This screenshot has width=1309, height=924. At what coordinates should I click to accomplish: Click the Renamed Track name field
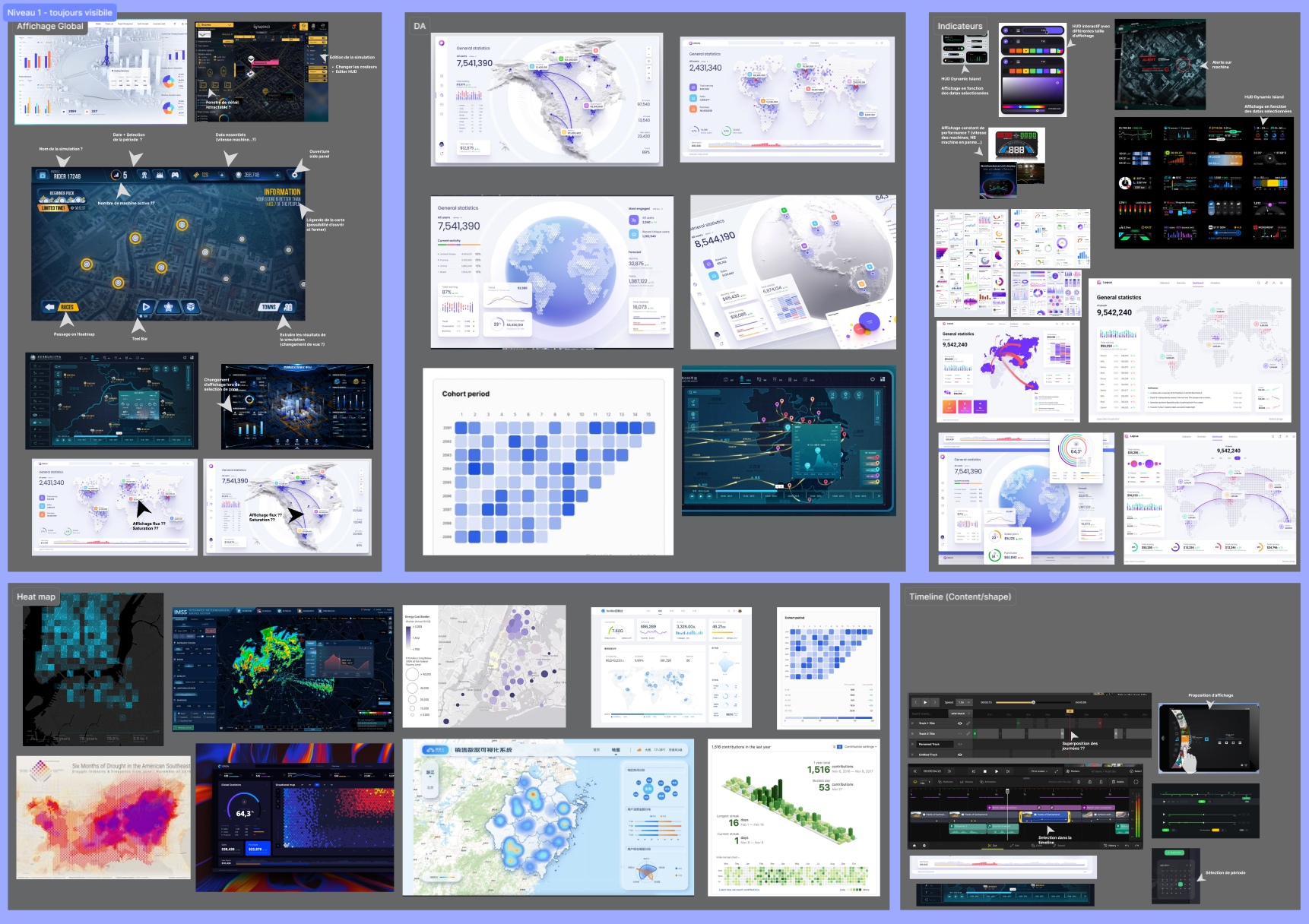coord(935,744)
